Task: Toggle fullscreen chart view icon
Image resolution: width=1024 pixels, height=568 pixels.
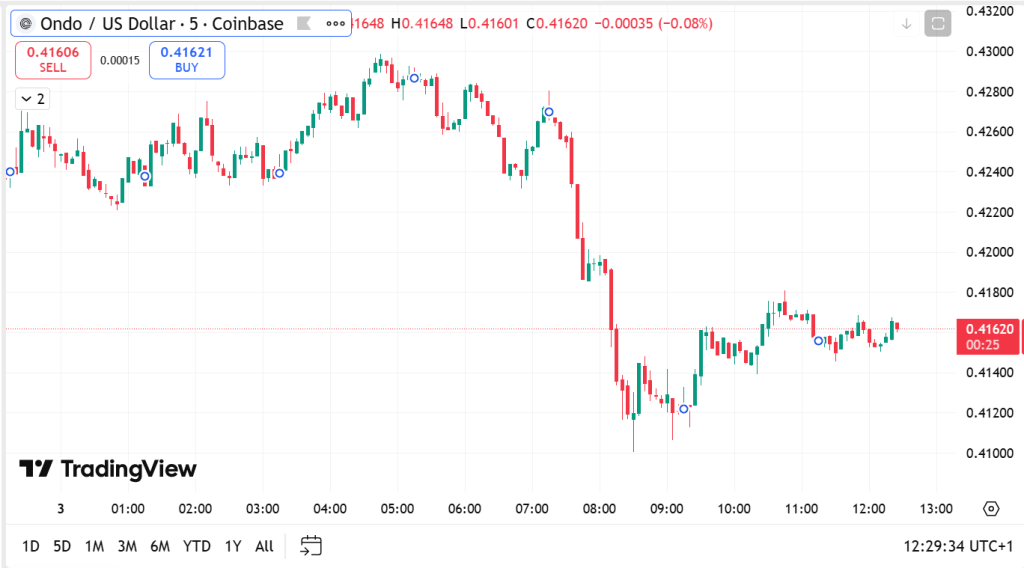Action: (937, 23)
